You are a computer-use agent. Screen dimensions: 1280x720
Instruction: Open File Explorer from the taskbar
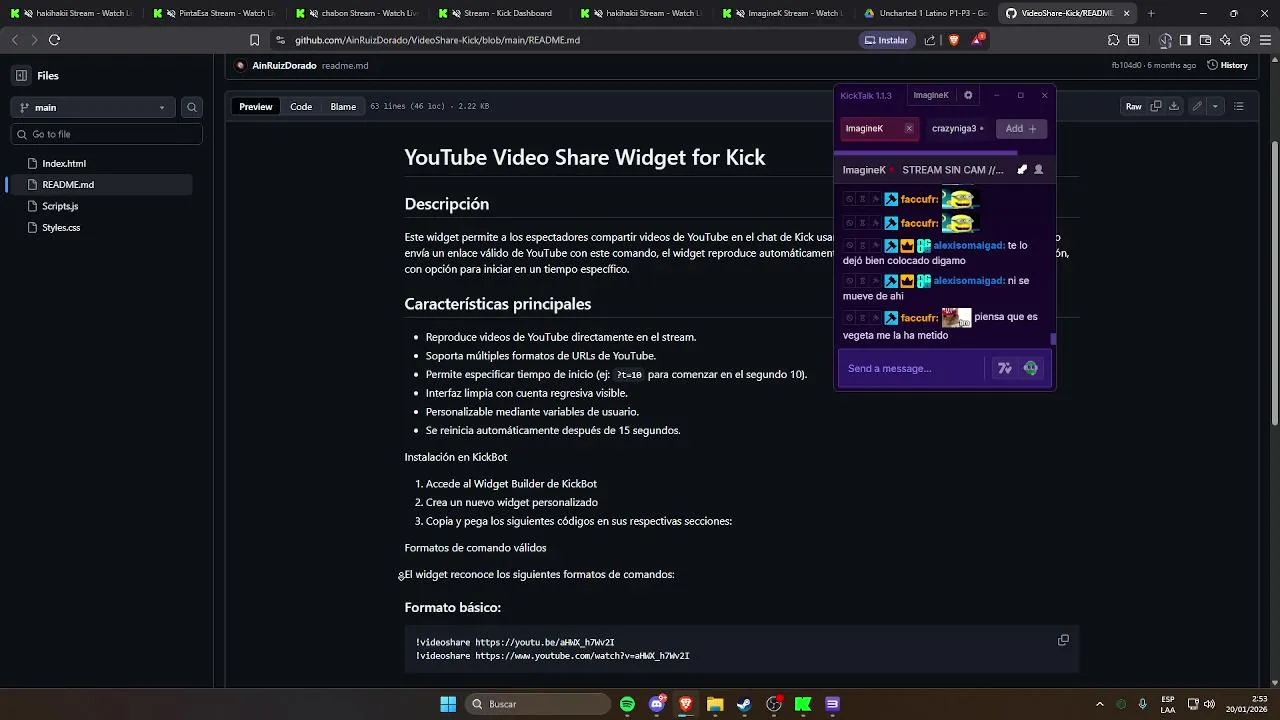[715, 704]
